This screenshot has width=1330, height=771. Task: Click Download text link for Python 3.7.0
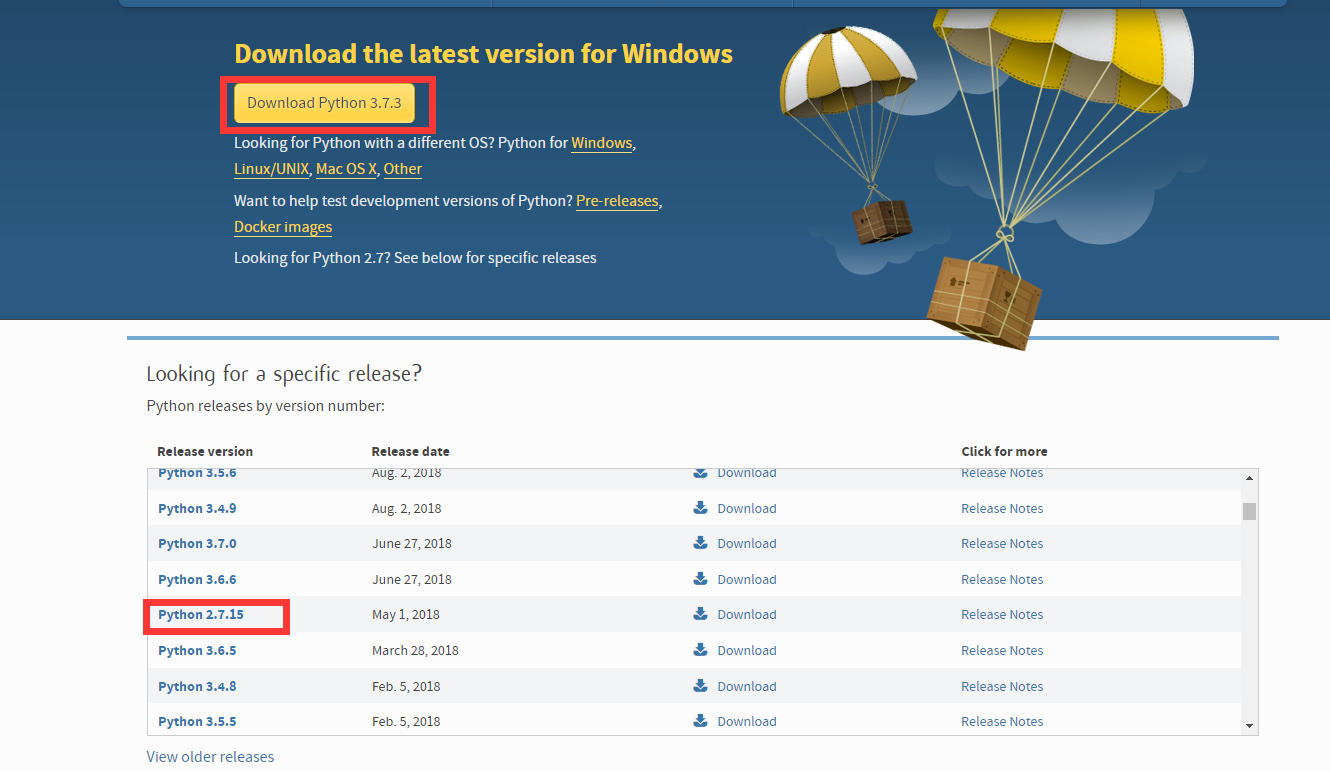pyautogui.click(x=747, y=544)
